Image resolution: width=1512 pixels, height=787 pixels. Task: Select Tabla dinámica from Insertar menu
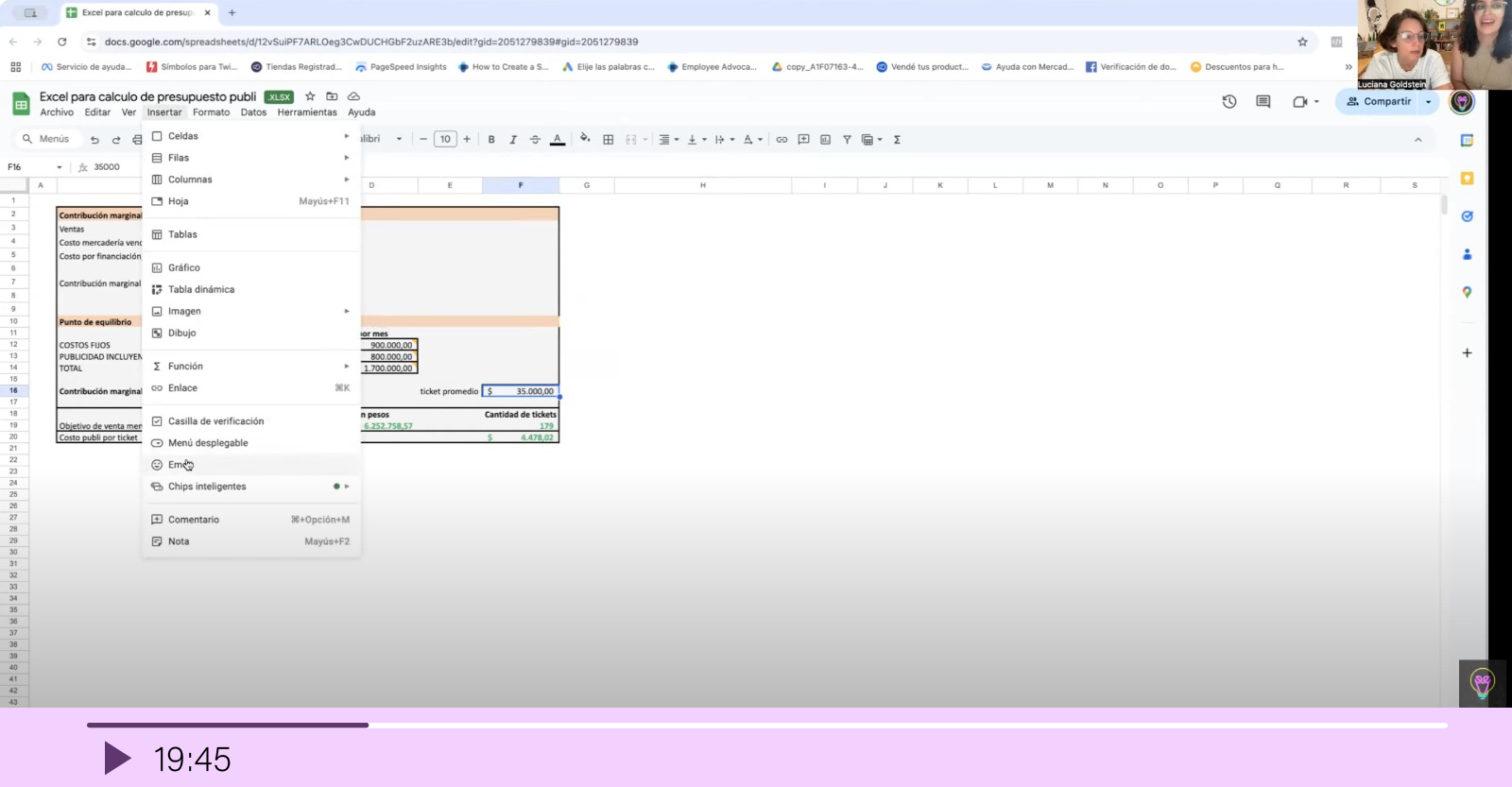[x=201, y=289]
